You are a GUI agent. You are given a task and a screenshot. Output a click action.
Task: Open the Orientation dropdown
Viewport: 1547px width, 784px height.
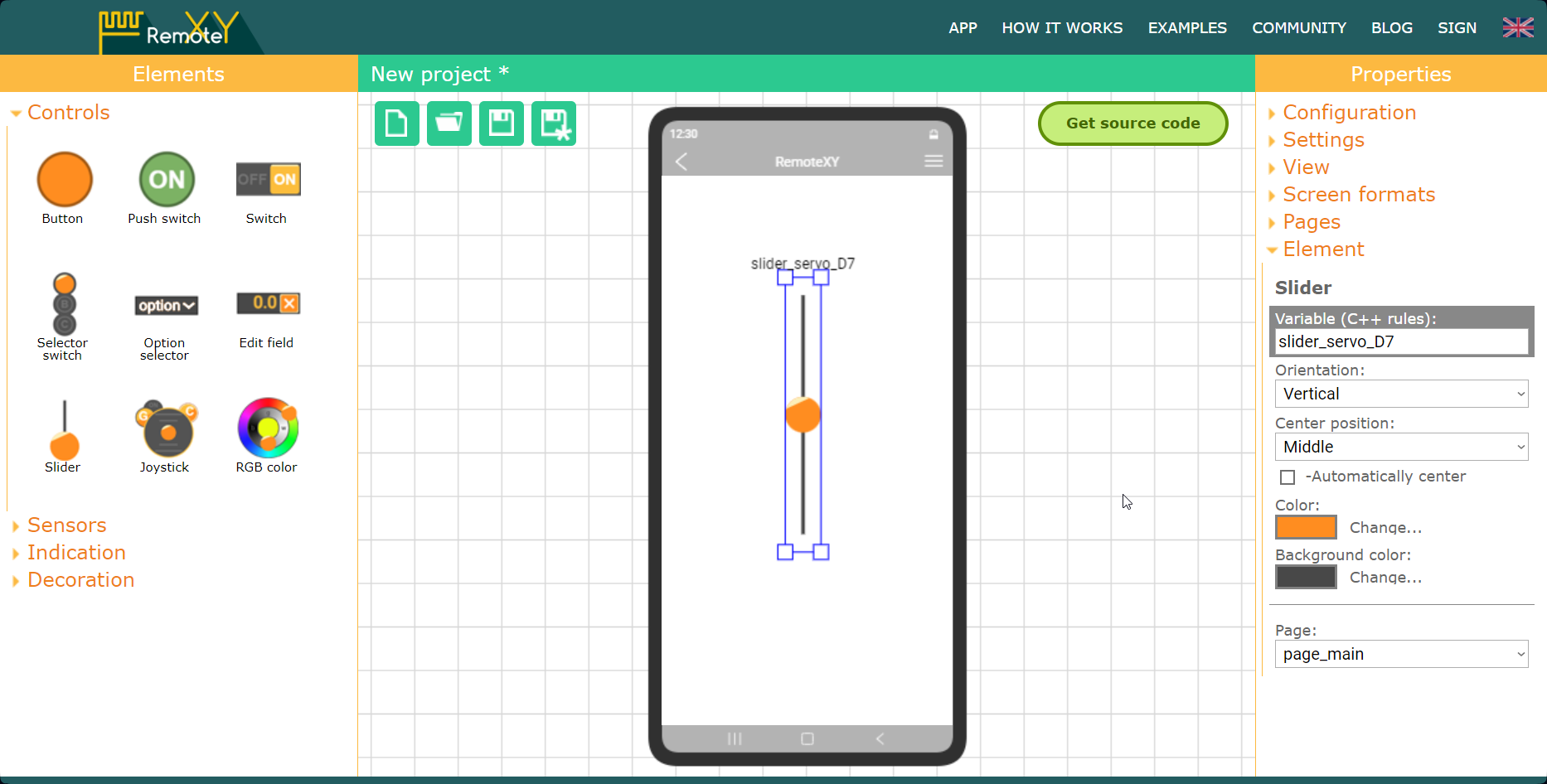tap(1401, 394)
